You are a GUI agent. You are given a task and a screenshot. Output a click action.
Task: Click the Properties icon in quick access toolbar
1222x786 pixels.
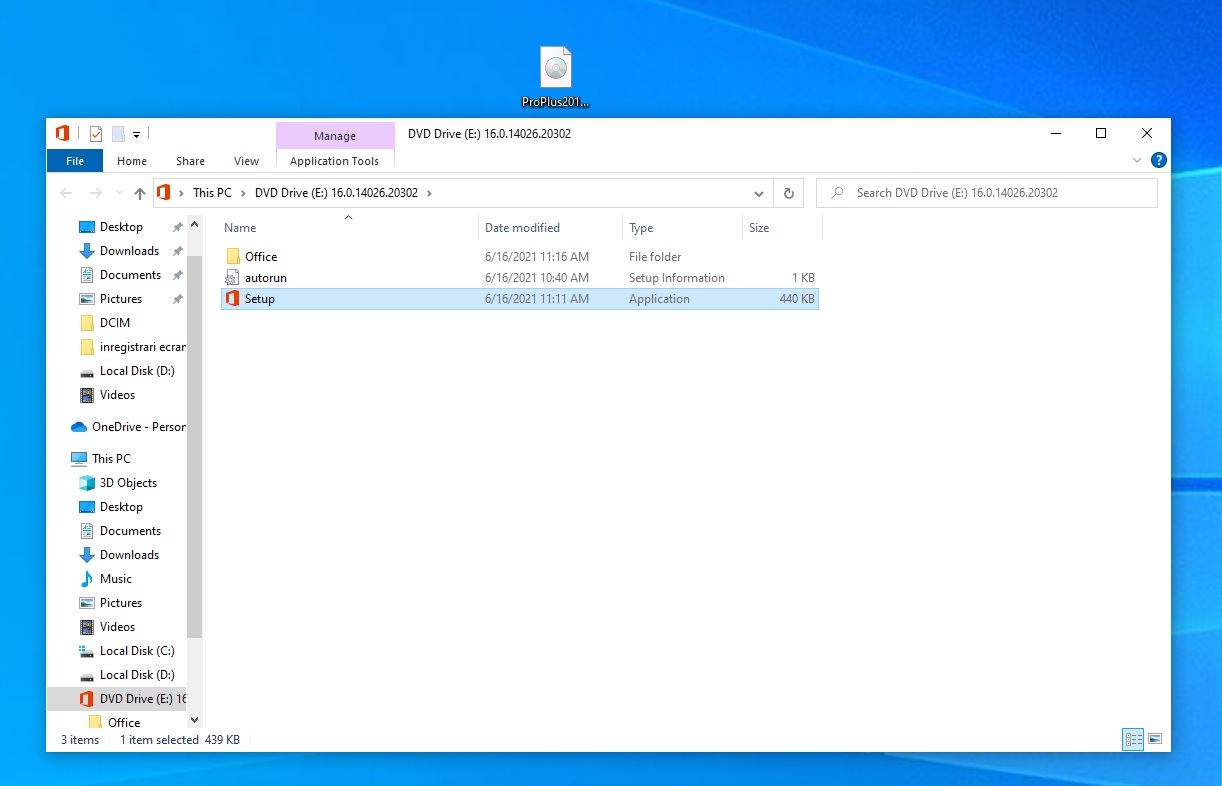(x=96, y=134)
